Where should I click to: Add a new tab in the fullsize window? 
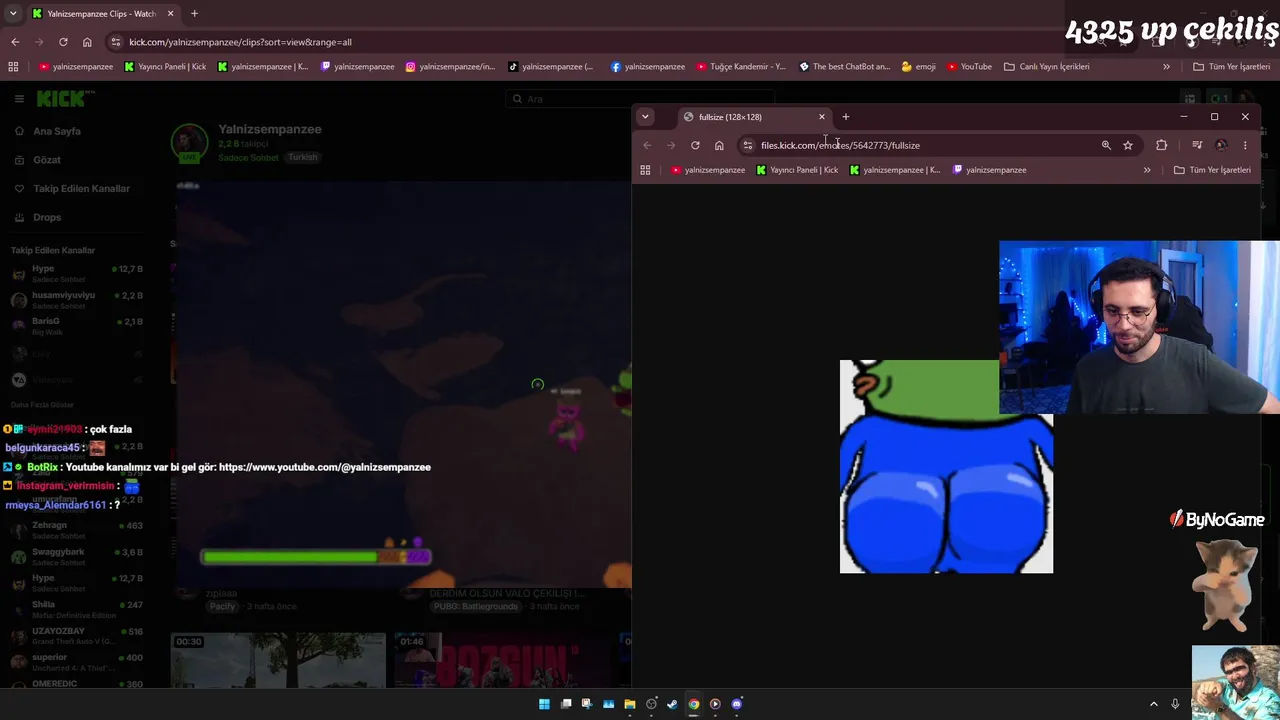pyautogui.click(x=846, y=117)
